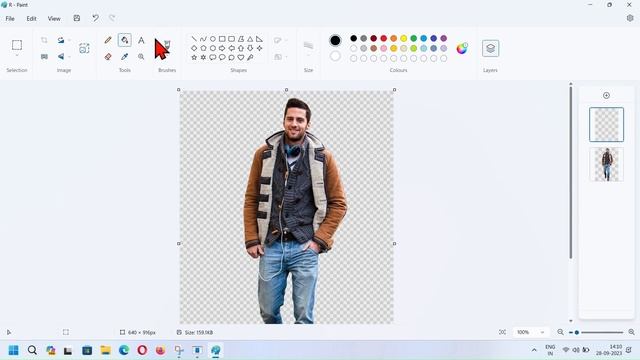640x360 pixels.
Task: Select the Down arrow shape
Action: click(x=250, y=48)
